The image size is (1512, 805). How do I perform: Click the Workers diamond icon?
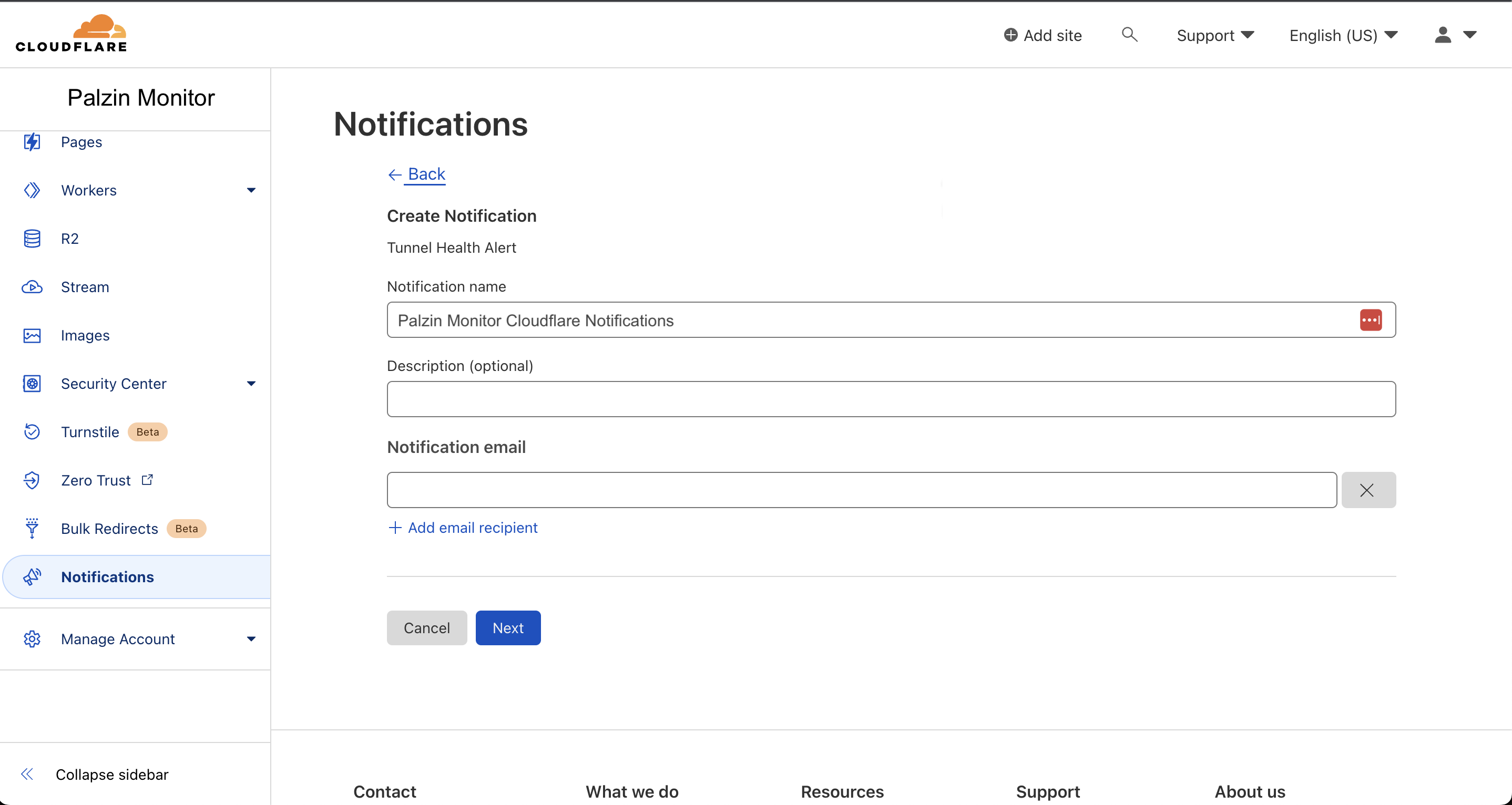pos(32,190)
